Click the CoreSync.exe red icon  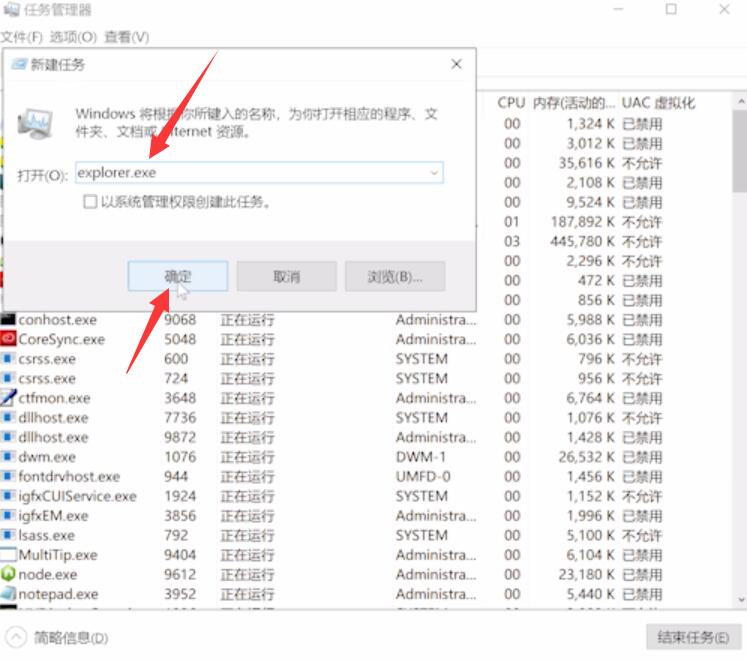pyautogui.click(x=8, y=339)
